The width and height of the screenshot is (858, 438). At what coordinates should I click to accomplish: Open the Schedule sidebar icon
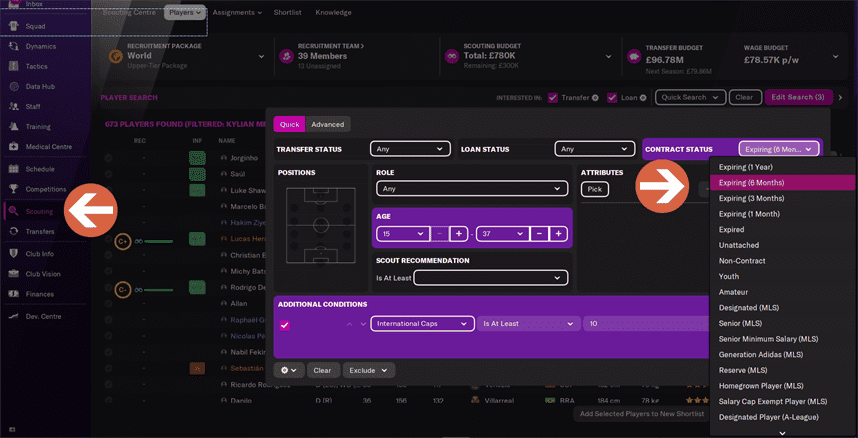pyautogui.click(x=14, y=169)
